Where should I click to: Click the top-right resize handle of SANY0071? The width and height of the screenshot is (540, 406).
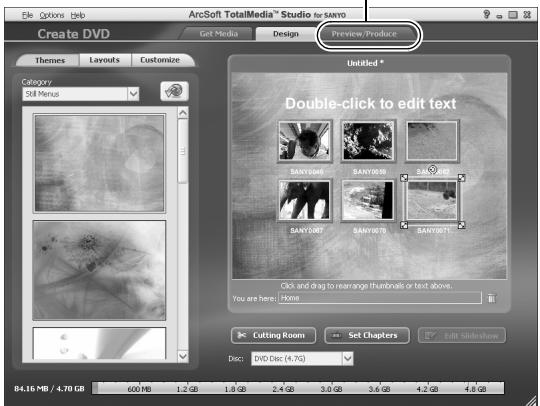point(461,178)
